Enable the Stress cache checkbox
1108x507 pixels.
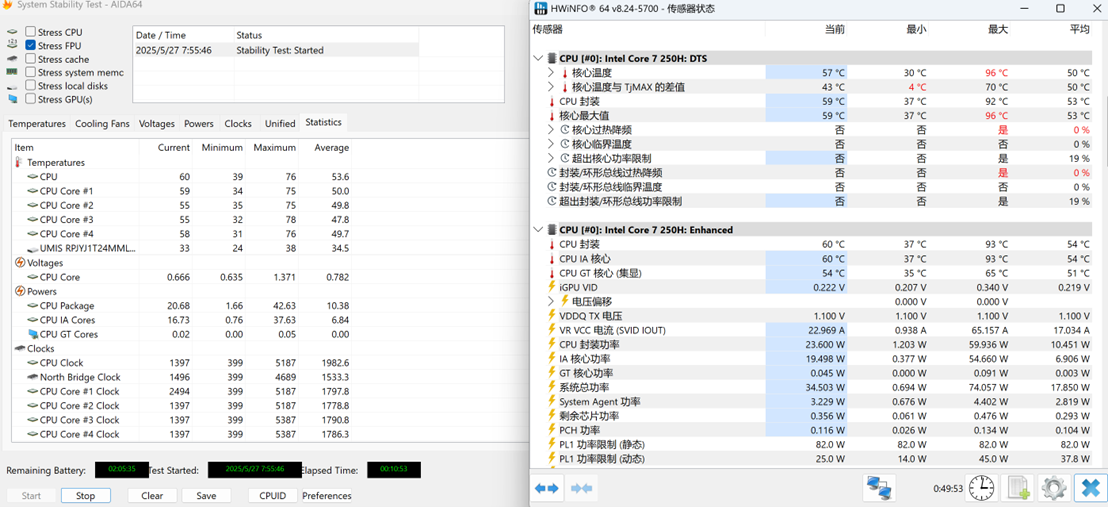point(30,59)
